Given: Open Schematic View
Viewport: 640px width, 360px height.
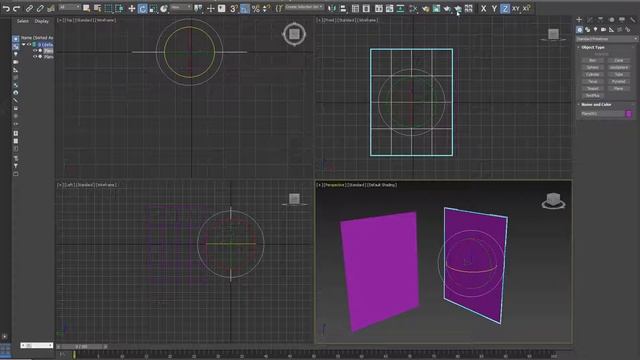Looking at the screenshot, I should (400, 9).
